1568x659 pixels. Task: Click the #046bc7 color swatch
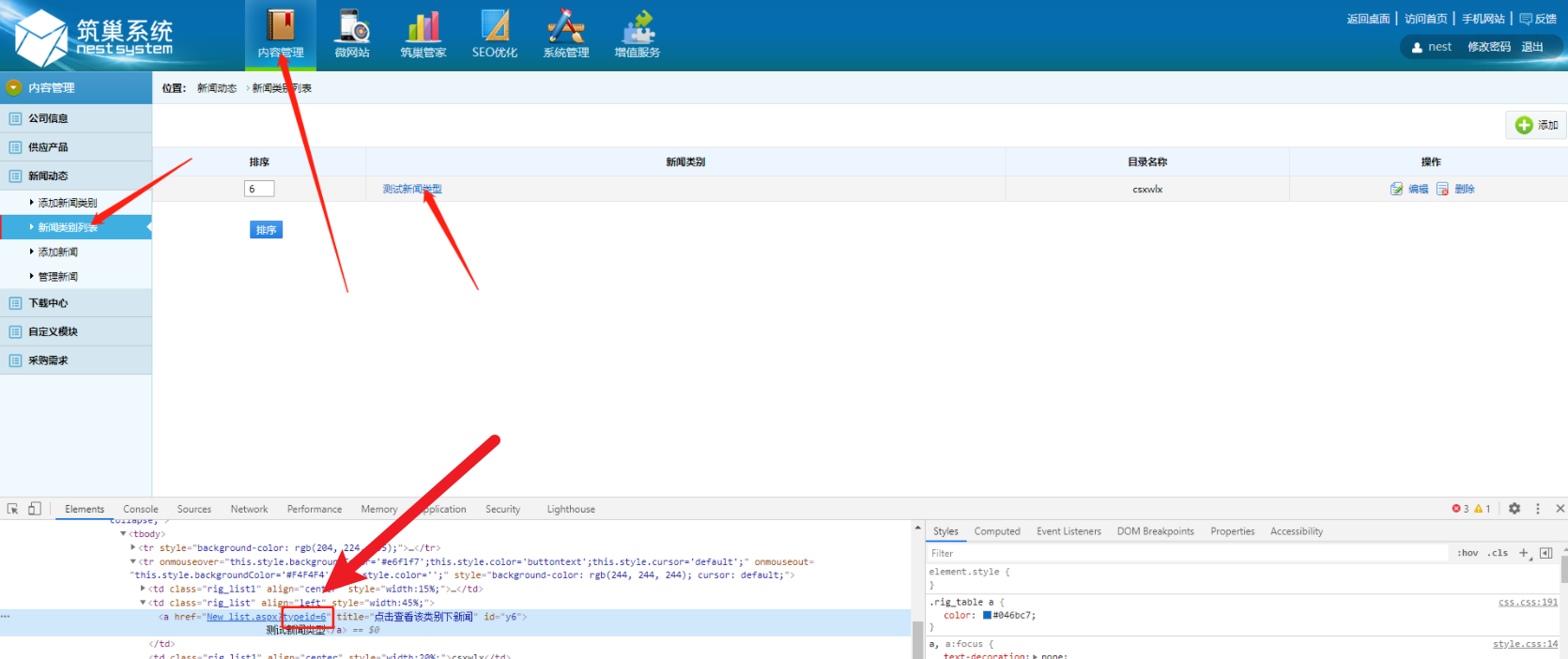(987, 616)
